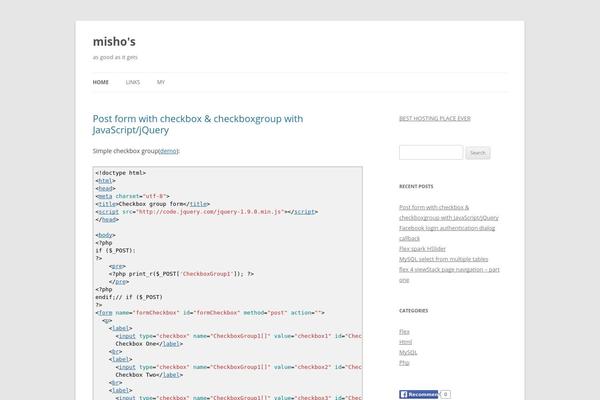Open recent post MySQL select from multiple tables
Viewport: 600px width, 400px height.
443,259
